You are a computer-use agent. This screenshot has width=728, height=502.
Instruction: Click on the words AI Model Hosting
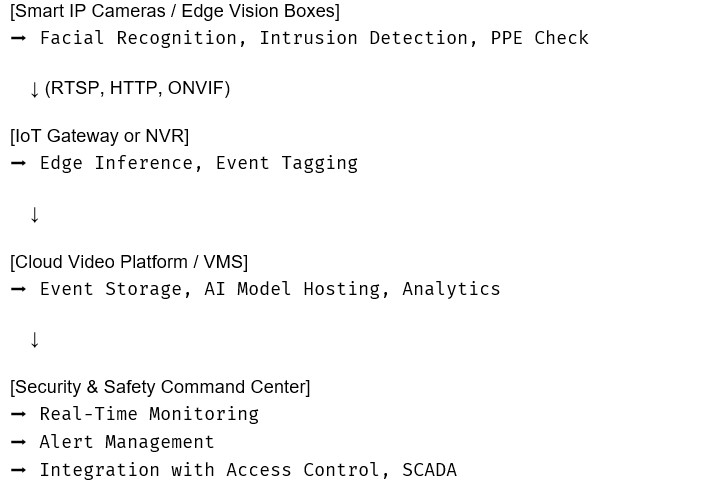point(292,289)
